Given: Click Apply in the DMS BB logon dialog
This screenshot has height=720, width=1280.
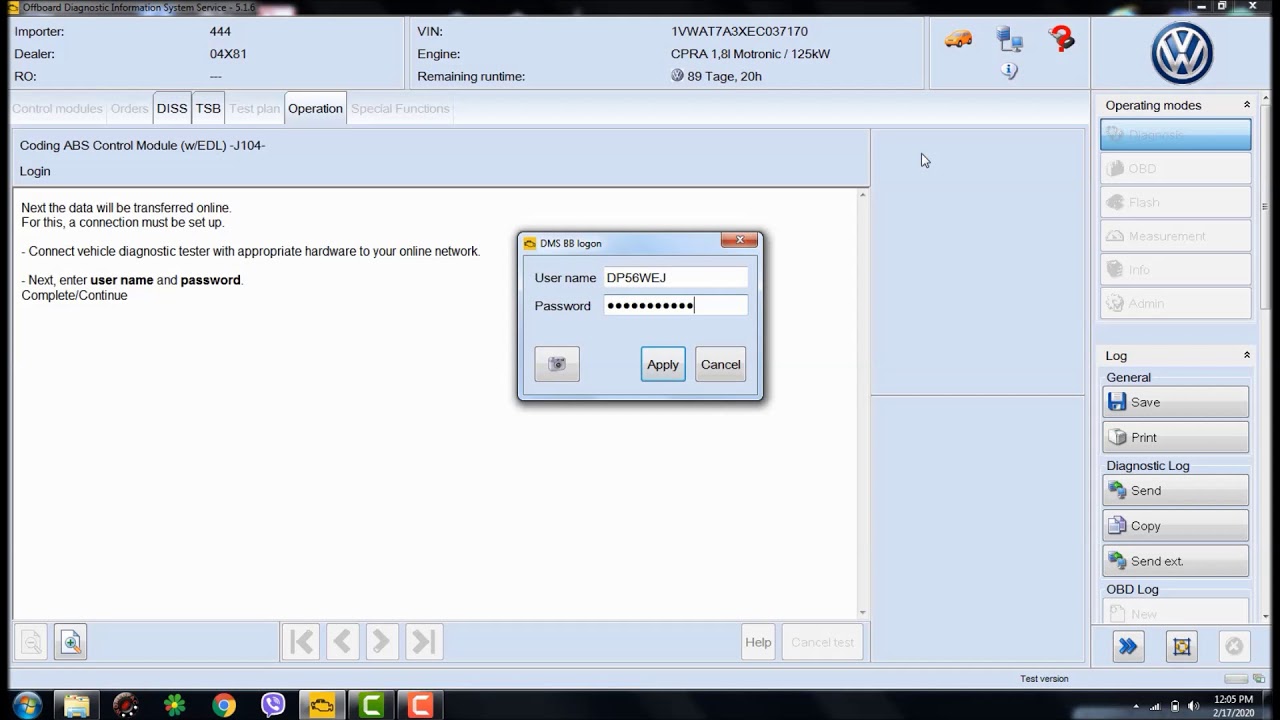Looking at the screenshot, I should click(x=663, y=364).
